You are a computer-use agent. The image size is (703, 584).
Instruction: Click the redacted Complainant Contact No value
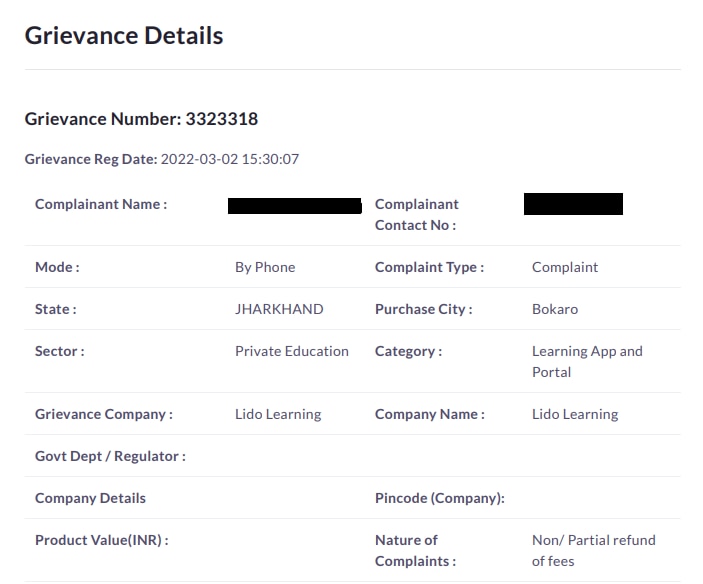pos(573,205)
